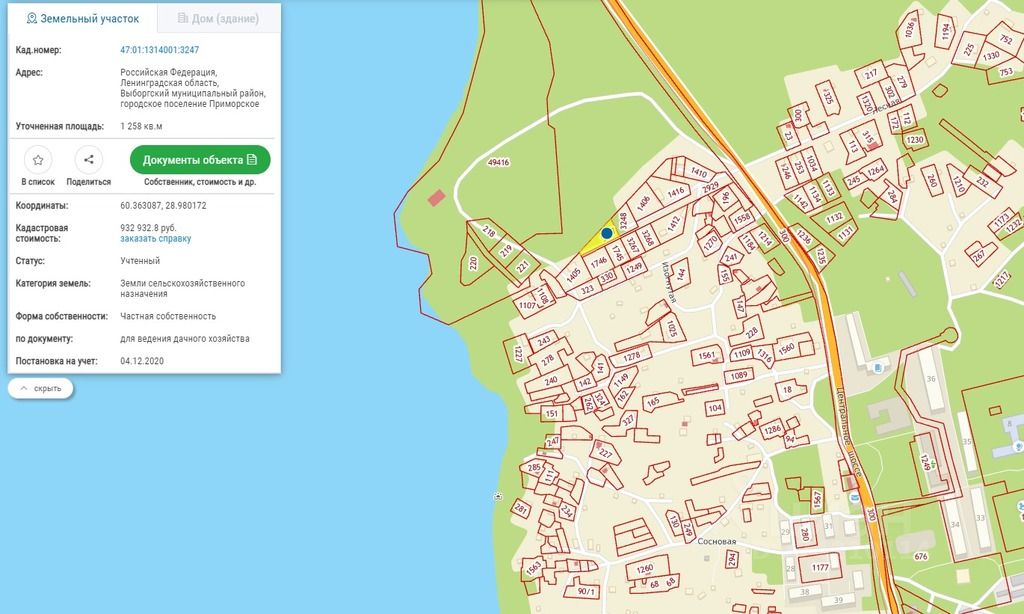1024x614 pixels.
Task: Click the location pin icon on Земельный участок tab
Action: 31,18
